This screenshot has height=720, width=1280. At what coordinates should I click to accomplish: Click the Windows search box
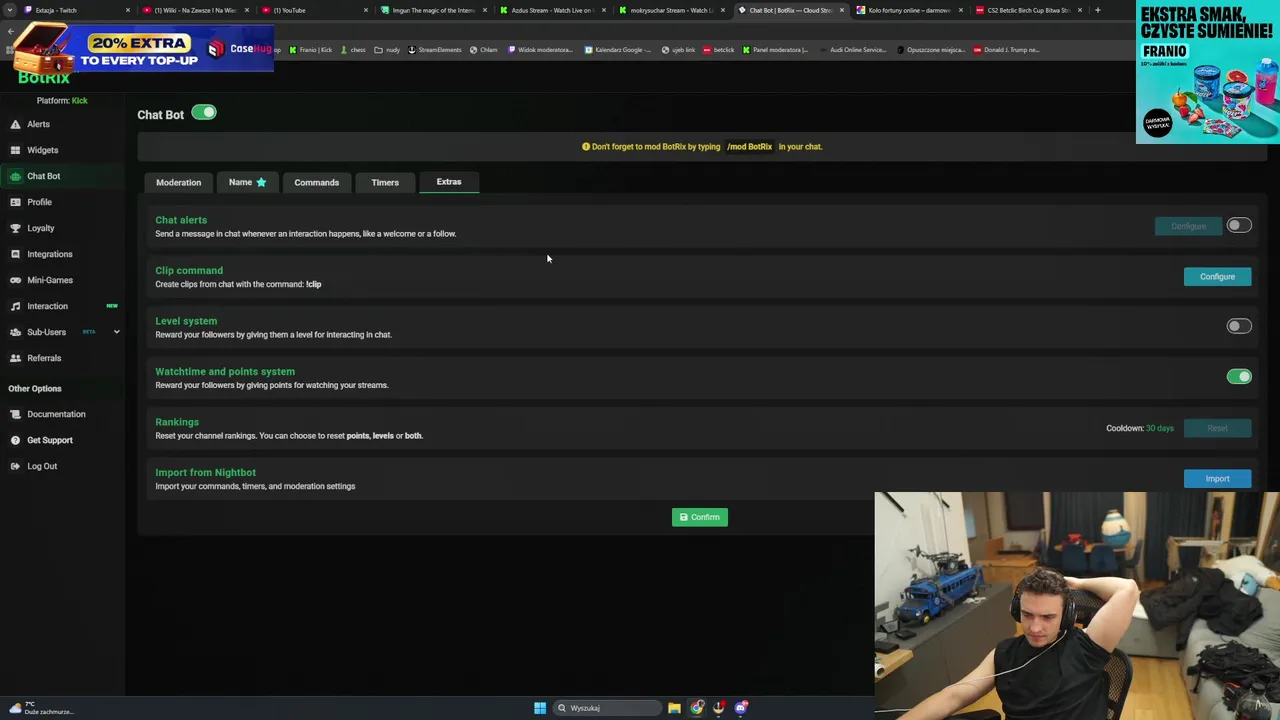[608, 708]
